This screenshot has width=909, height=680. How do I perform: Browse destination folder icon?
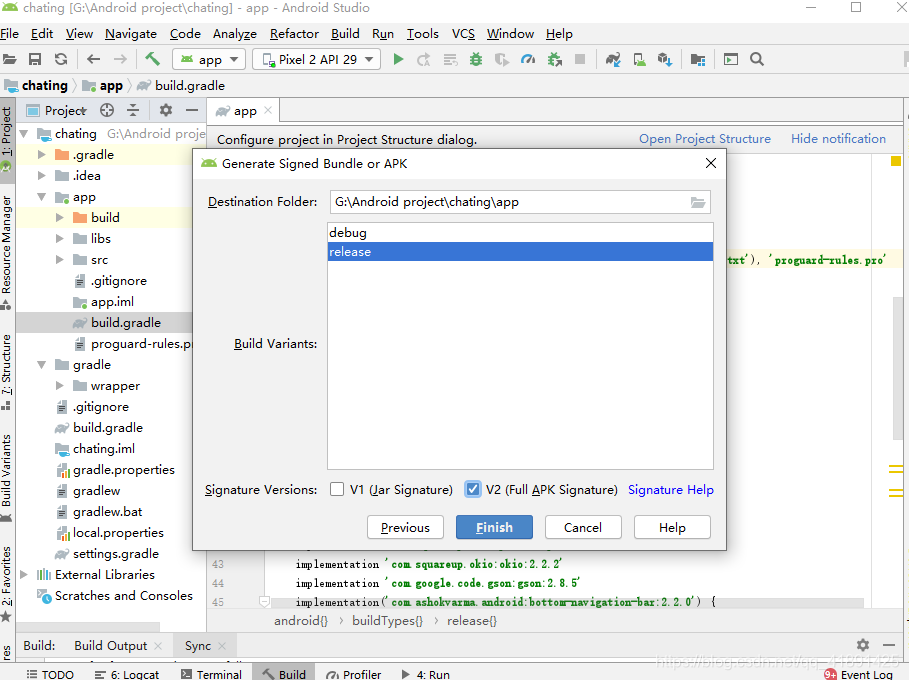tap(698, 202)
